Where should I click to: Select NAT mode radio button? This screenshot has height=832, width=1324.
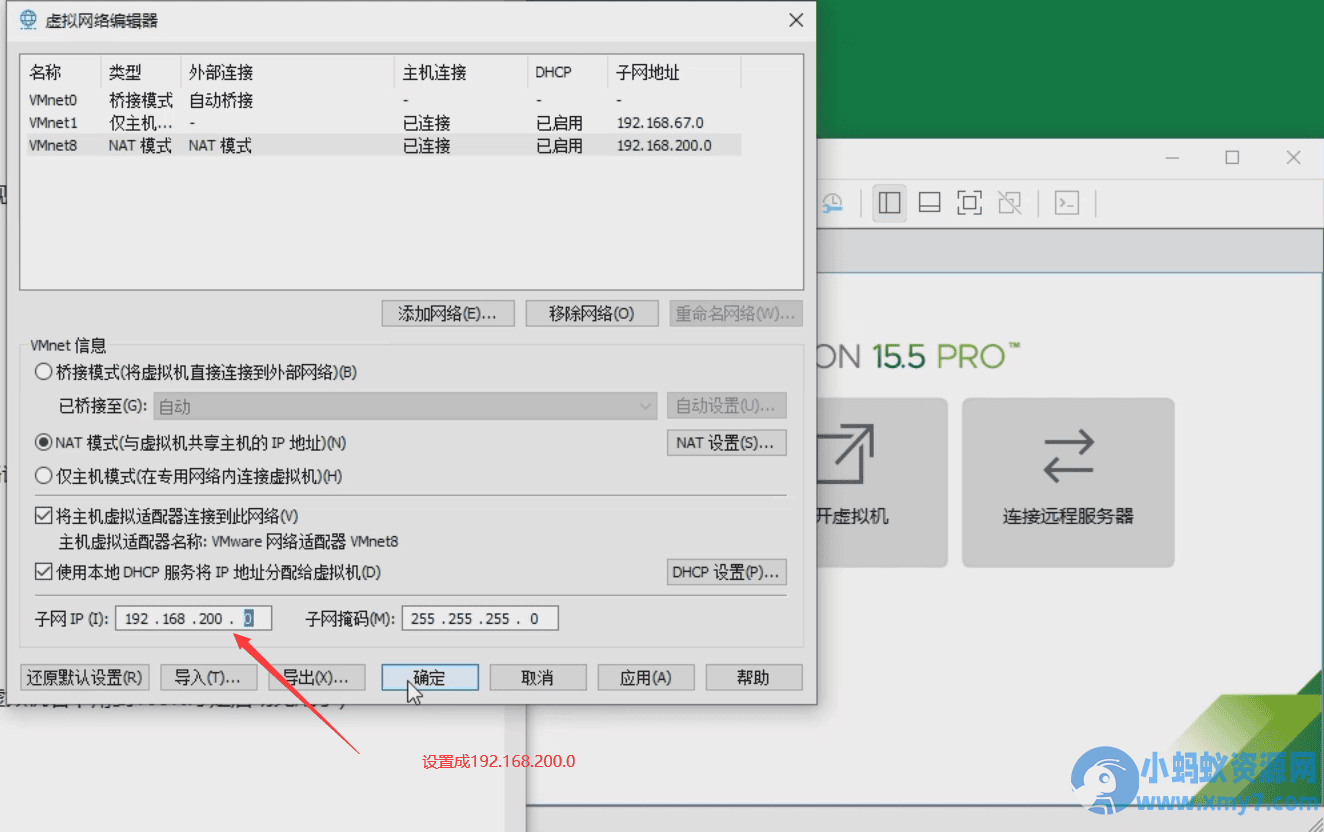coord(43,442)
